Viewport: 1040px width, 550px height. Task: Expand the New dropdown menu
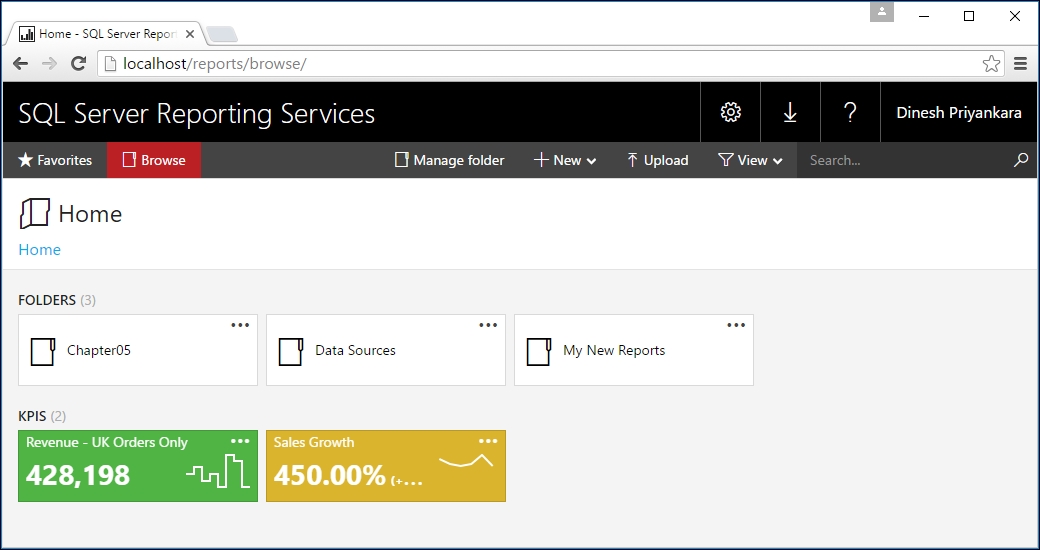(x=565, y=160)
